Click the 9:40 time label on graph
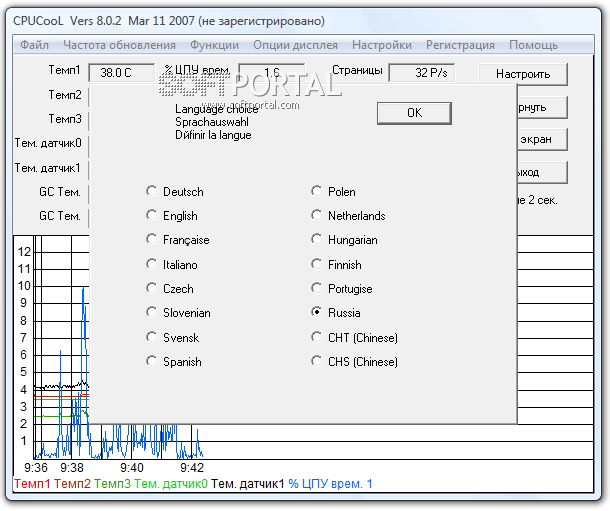610x511 pixels. (x=131, y=467)
